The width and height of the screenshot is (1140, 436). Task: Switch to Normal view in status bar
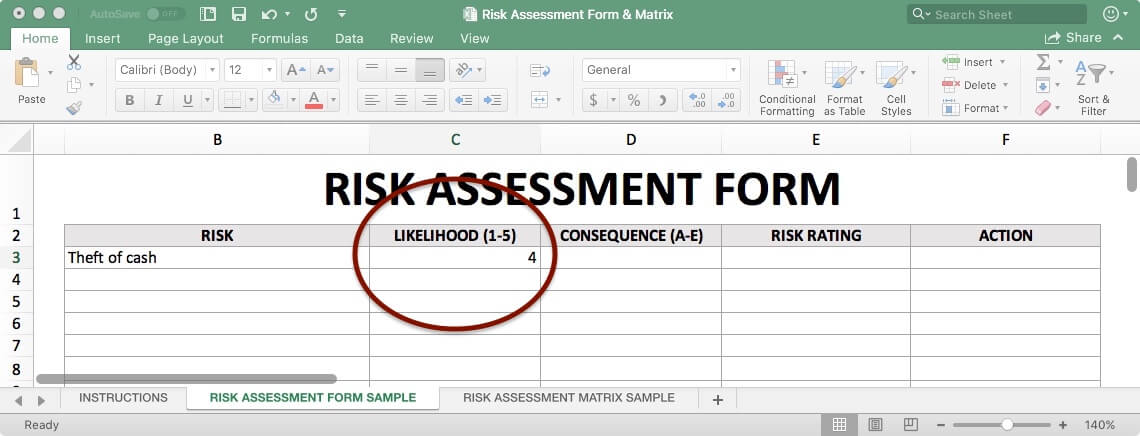coord(839,424)
